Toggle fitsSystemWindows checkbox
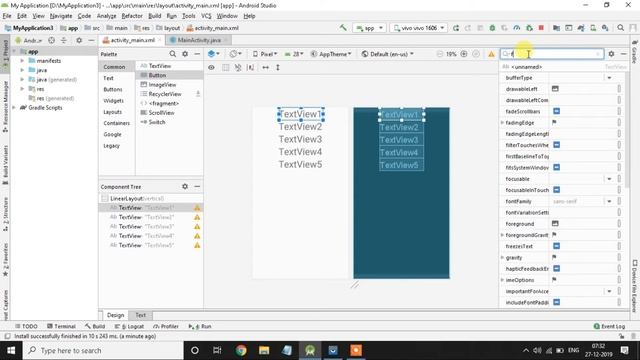This screenshot has height=360, width=640. [x=556, y=167]
